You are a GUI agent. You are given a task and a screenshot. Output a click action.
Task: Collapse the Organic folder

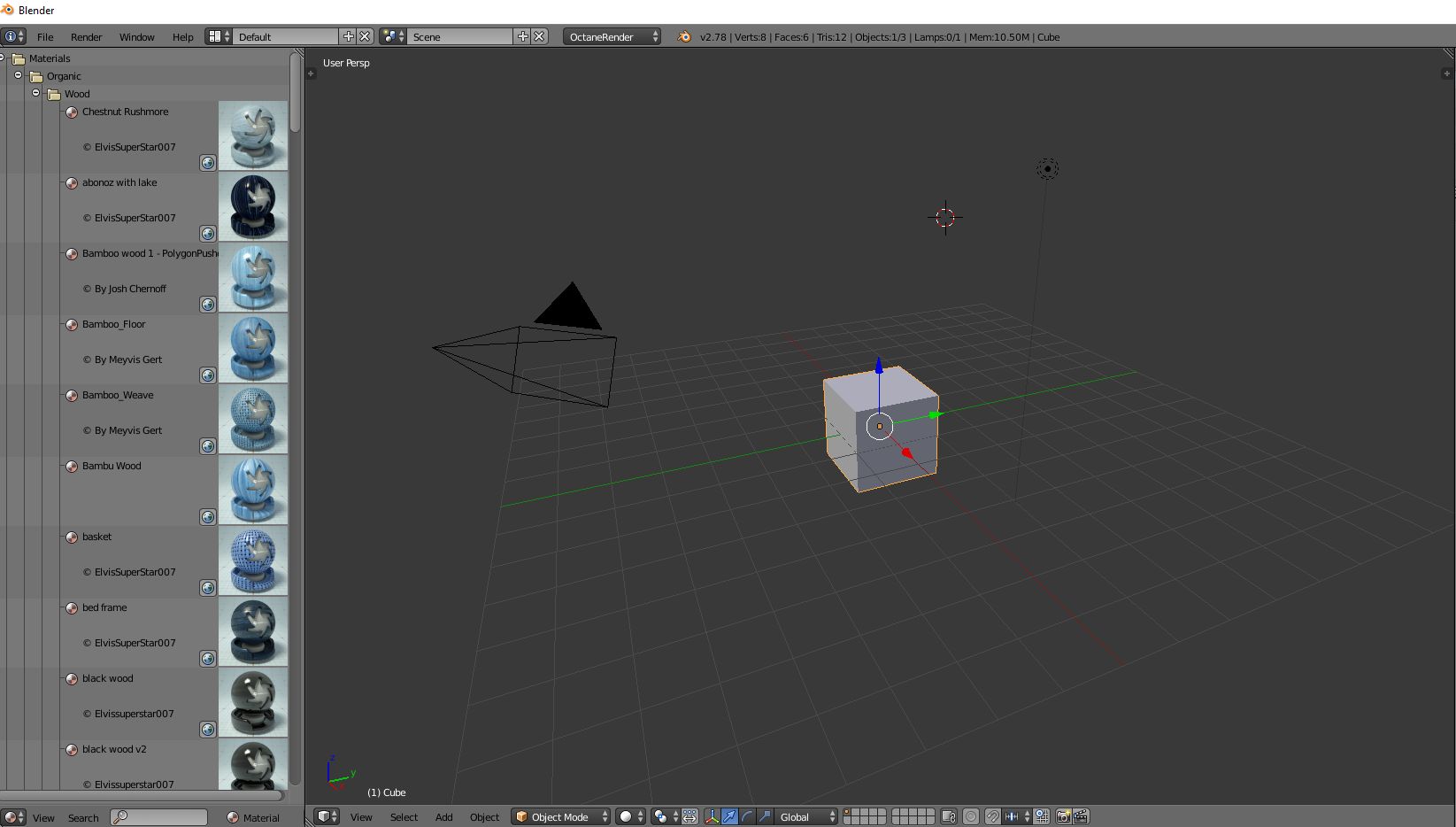point(19,75)
